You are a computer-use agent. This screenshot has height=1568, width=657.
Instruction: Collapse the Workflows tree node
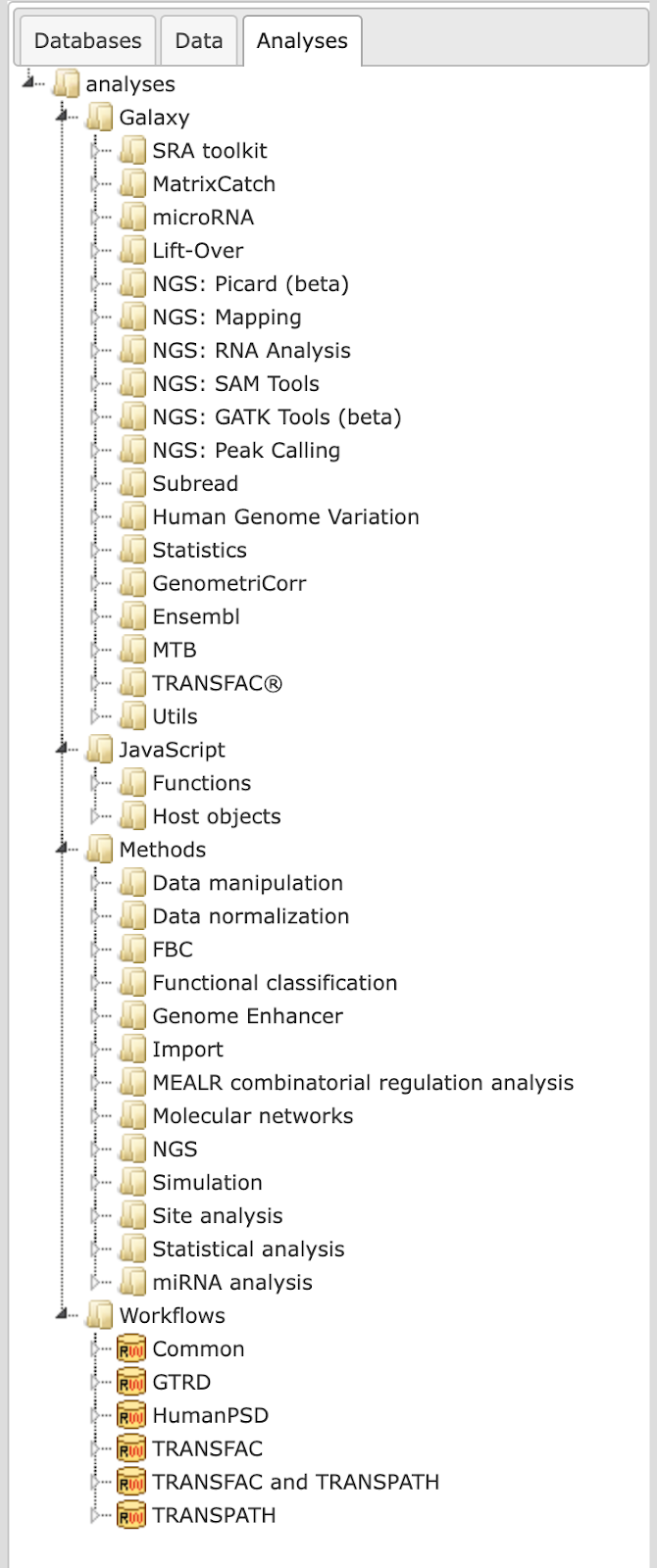pos(64,1314)
